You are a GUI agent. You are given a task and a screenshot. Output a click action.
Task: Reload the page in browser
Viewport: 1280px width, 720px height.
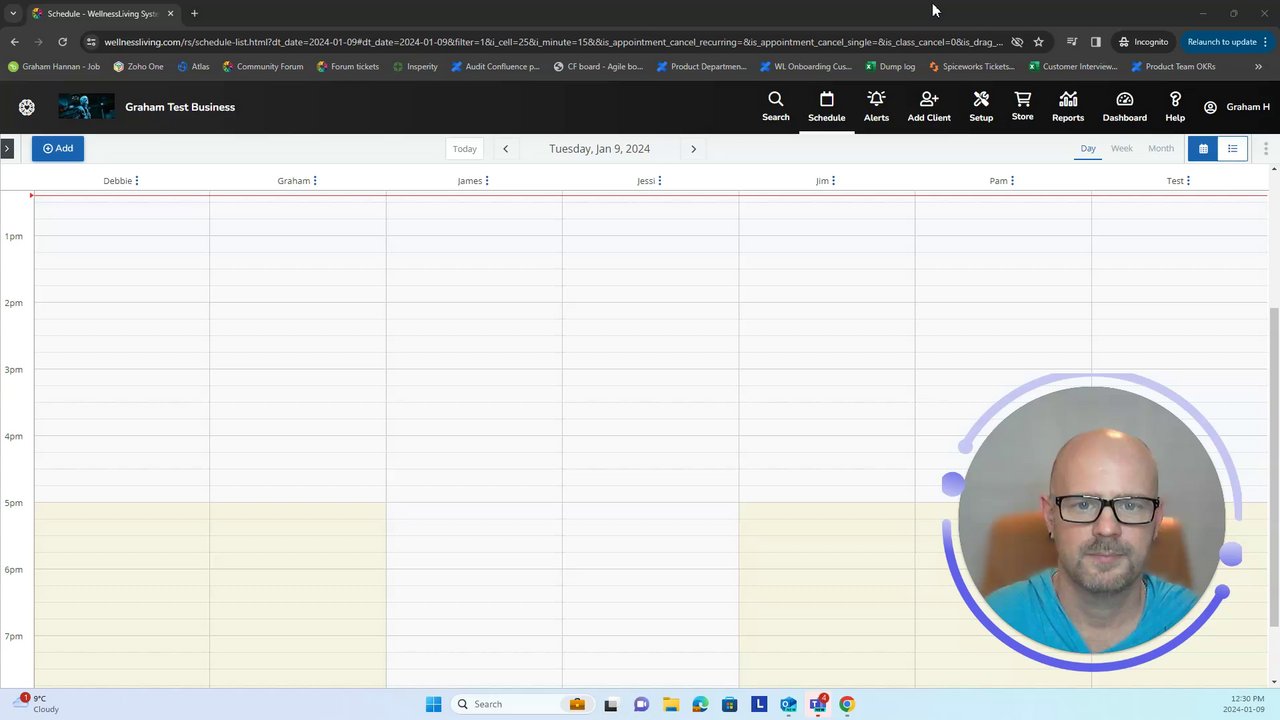(x=62, y=42)
